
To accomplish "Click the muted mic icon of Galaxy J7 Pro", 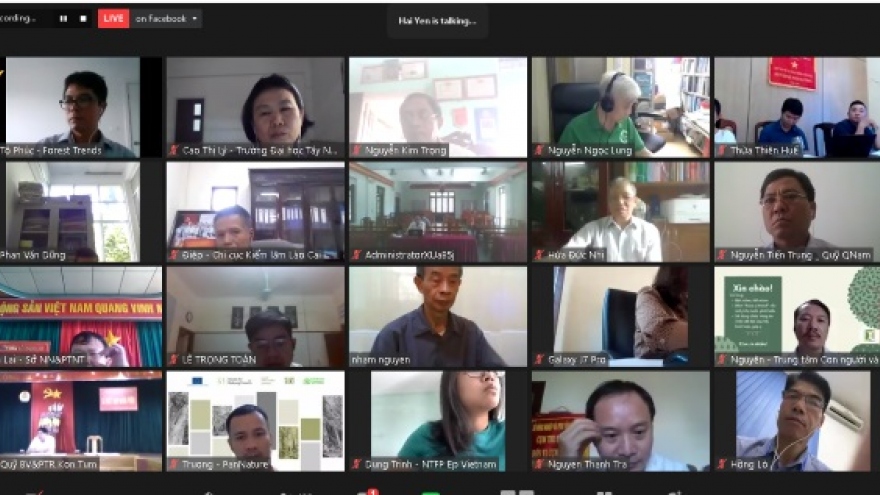I will (x=539, y=359).
